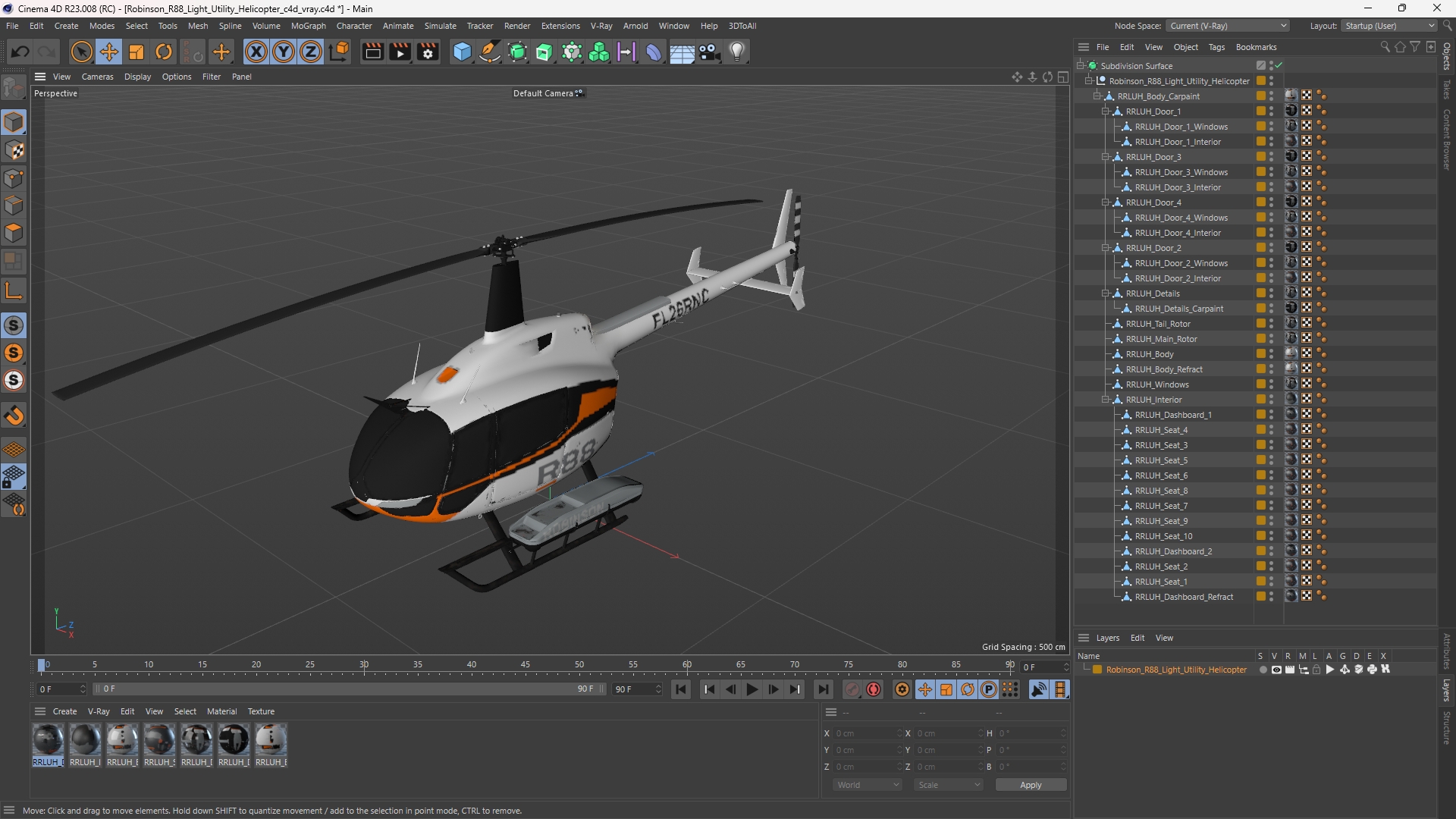Collapse Subdivision Surface tree node
Viewport: 1456px width, 819px height.
pos(1081,65)
